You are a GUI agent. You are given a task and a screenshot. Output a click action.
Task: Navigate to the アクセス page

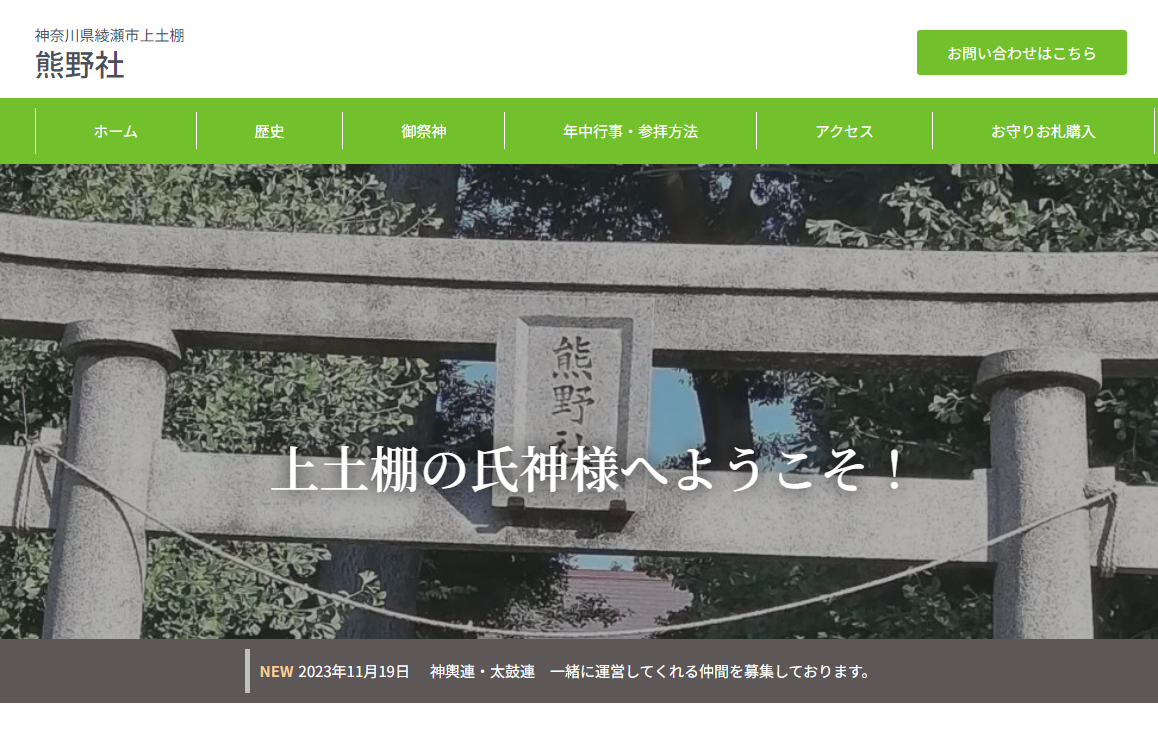click(x=844, y=131)
